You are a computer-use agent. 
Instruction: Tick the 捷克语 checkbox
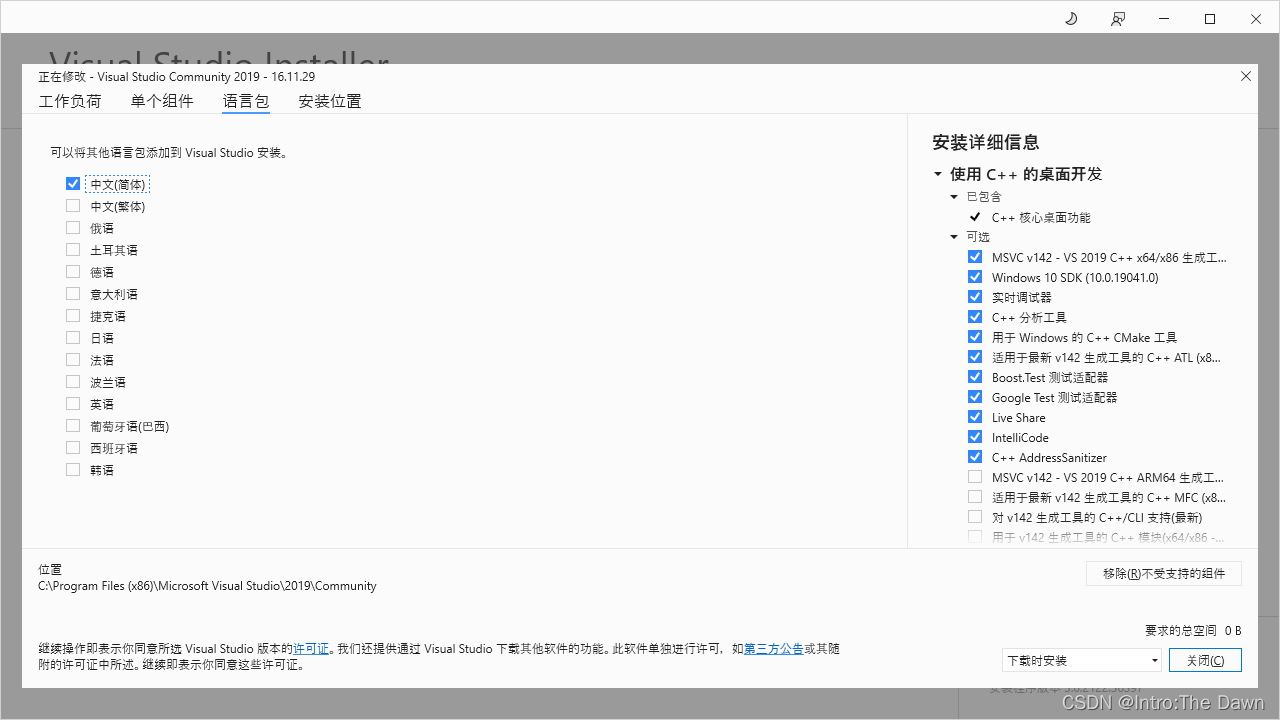click(73, 316)
